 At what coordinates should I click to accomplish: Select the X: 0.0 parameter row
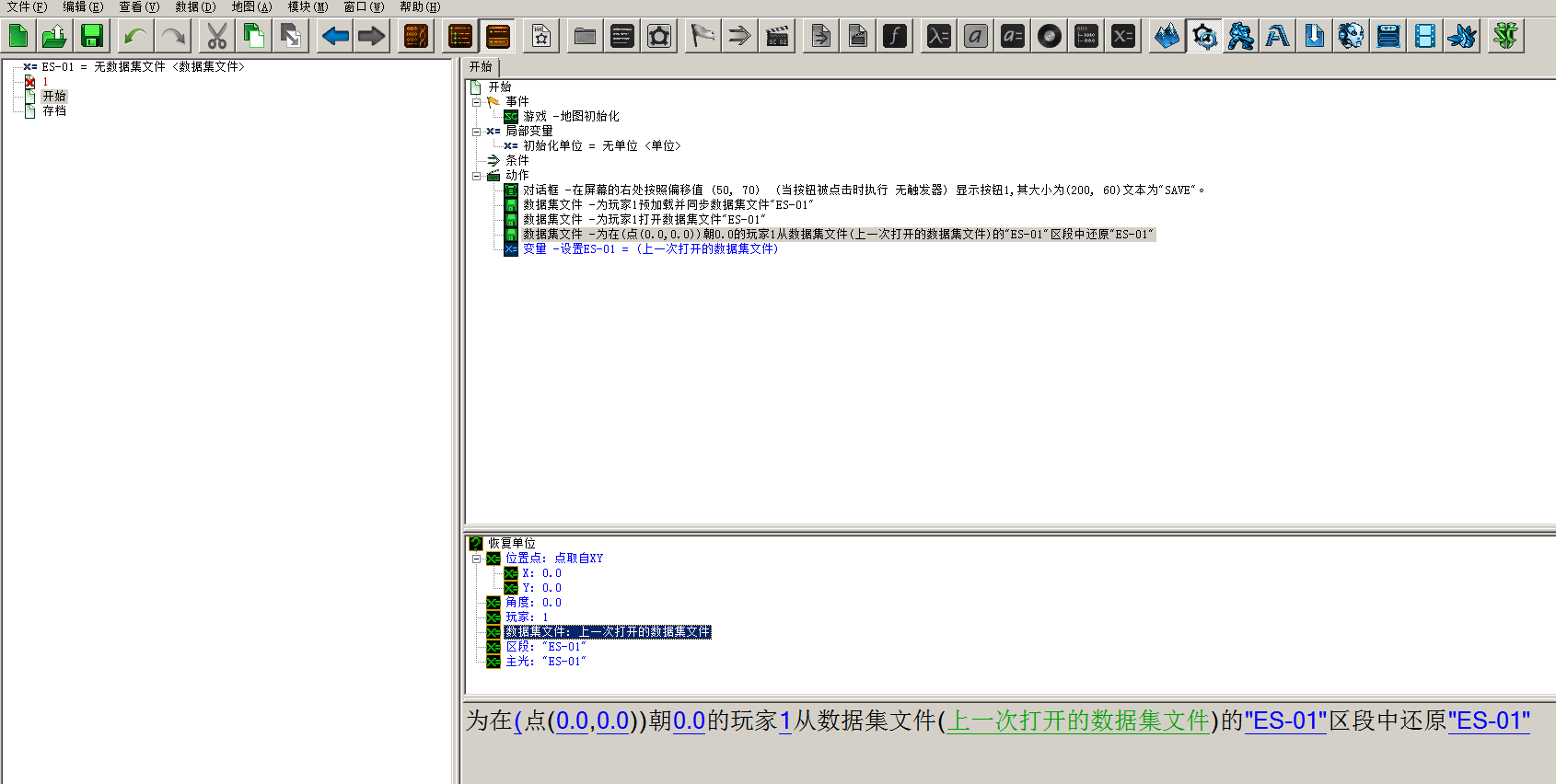541,573
